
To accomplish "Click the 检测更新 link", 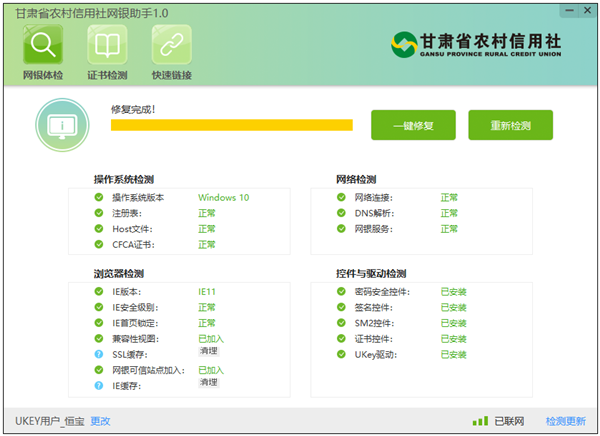I will tap(566, 421).
